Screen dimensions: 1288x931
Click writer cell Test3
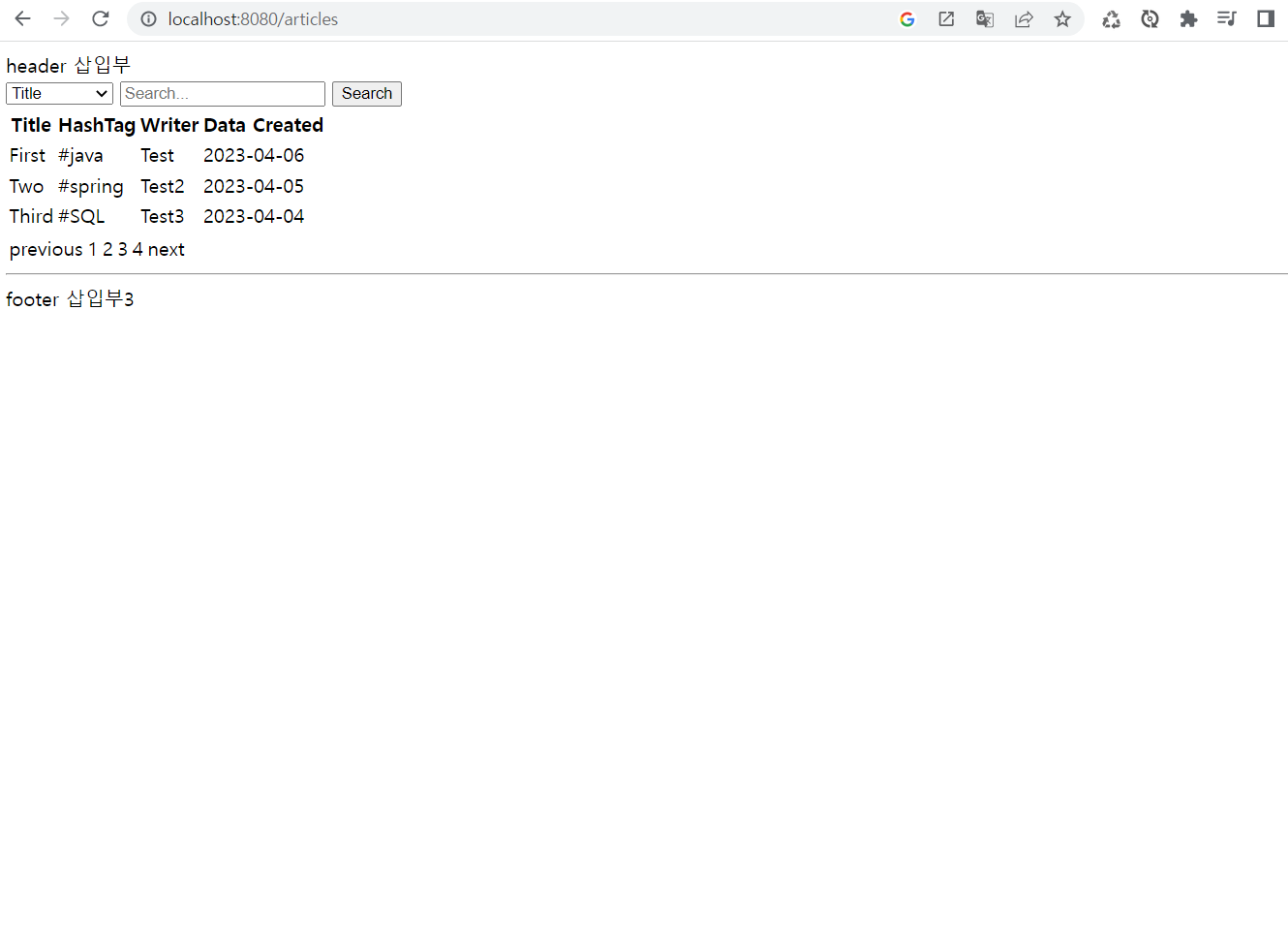click(163, 216)
